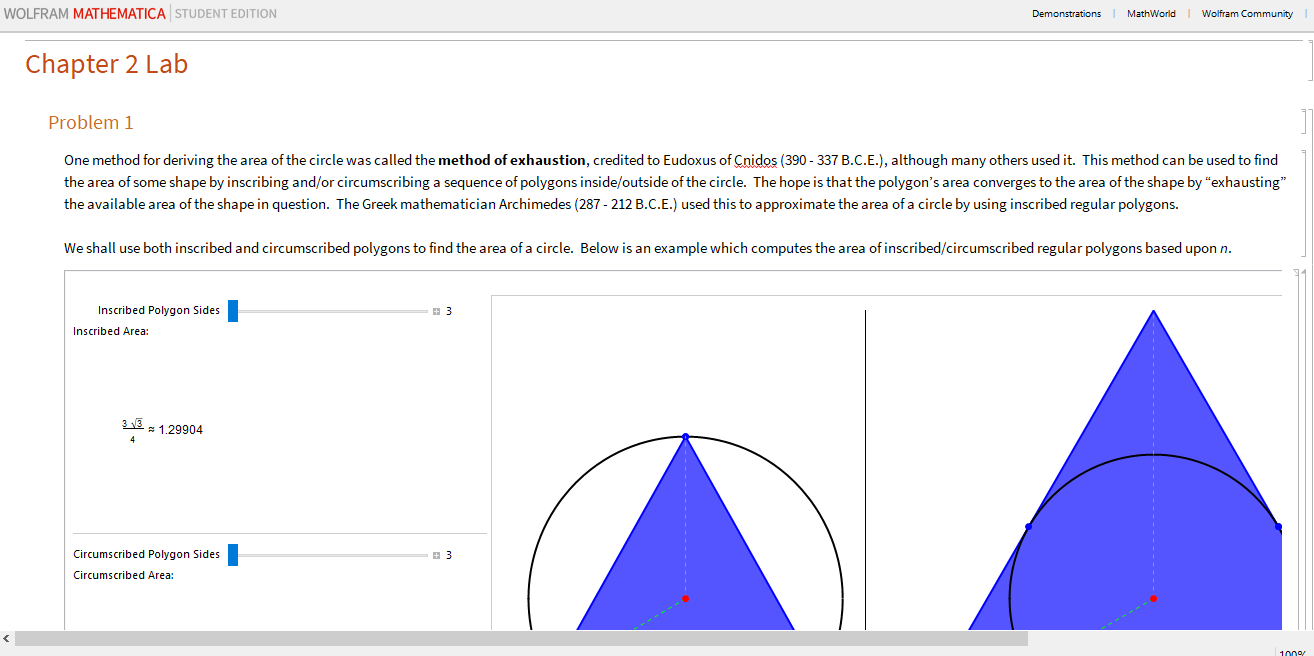Open the MathWorld menu
This screenshot has width=1314, height=656.
click(1151, 13)
